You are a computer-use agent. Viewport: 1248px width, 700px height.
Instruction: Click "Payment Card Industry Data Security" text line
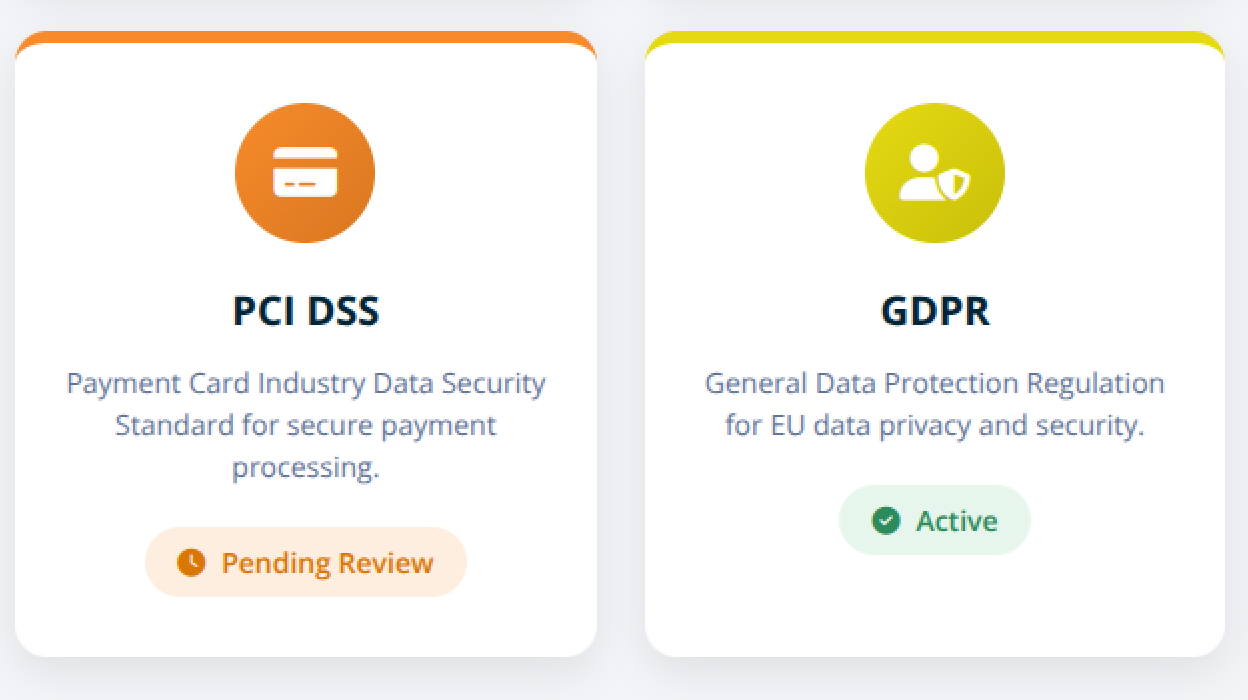306,384
